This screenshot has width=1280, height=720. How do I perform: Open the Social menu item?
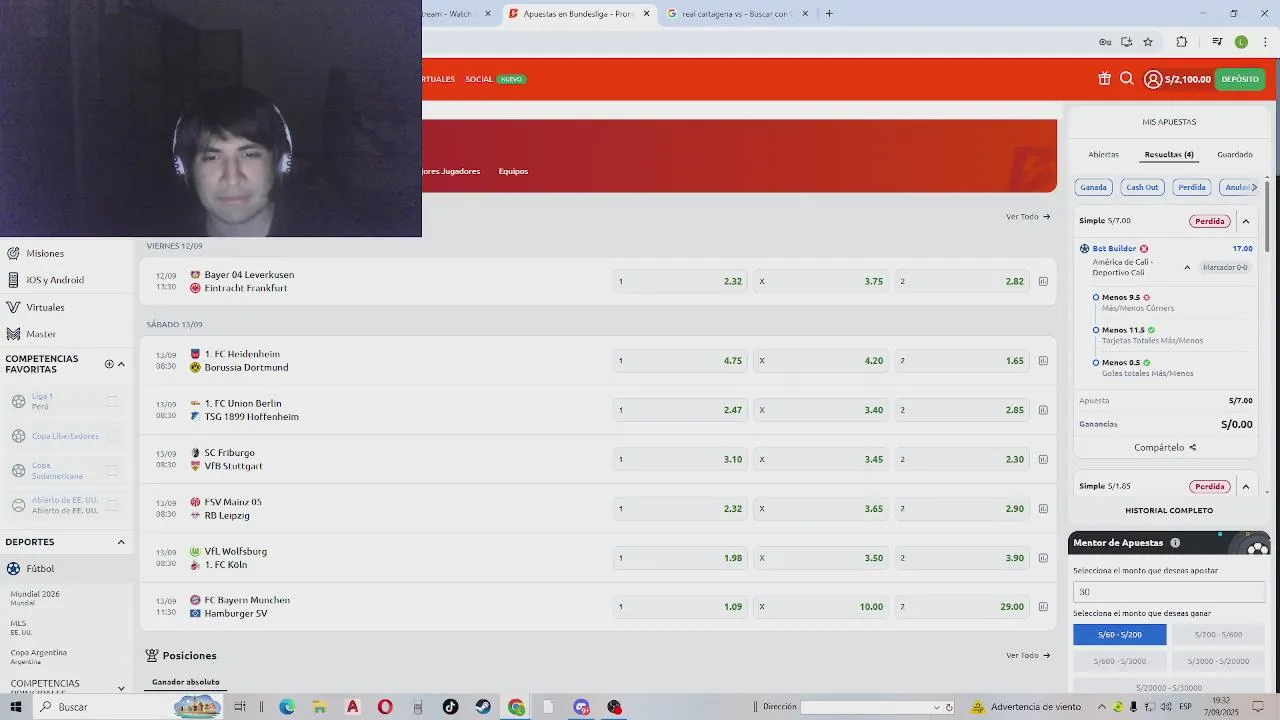point(479,79)
